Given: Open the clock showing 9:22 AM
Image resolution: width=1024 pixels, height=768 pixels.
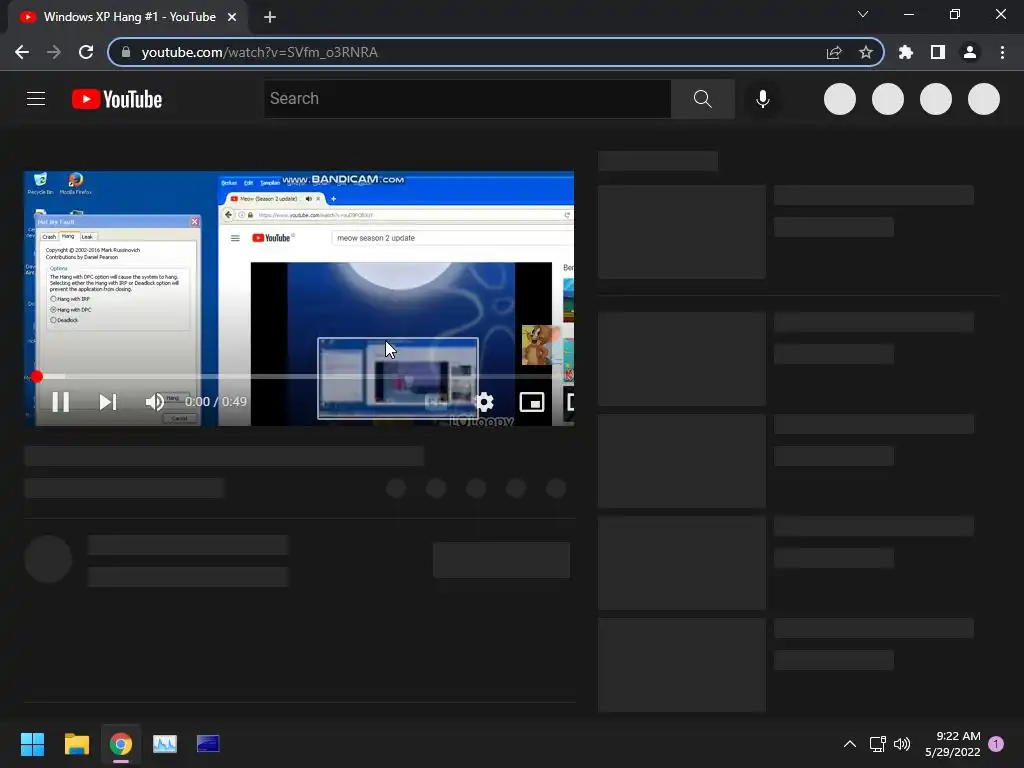Looking at the screenshot, I should [x=952, y=744].
